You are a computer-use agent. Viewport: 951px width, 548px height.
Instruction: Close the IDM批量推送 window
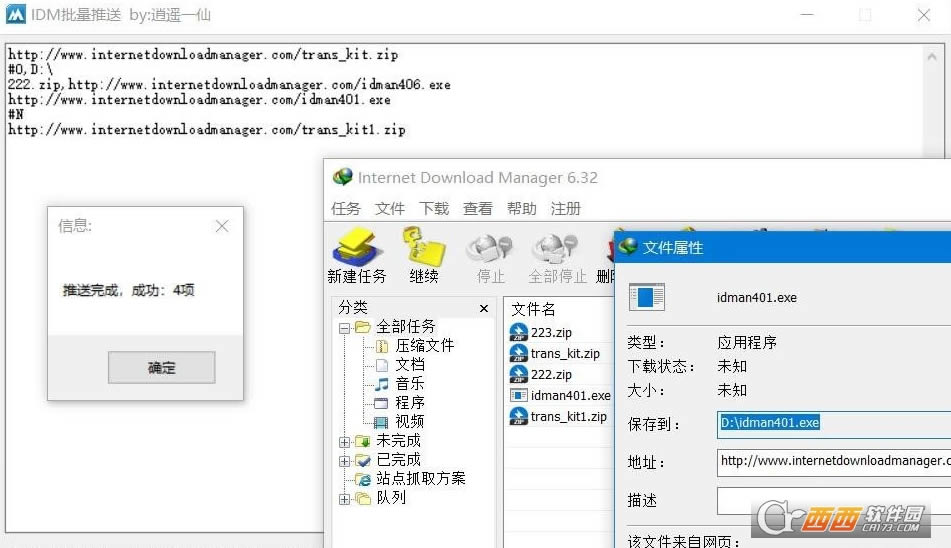924,15
